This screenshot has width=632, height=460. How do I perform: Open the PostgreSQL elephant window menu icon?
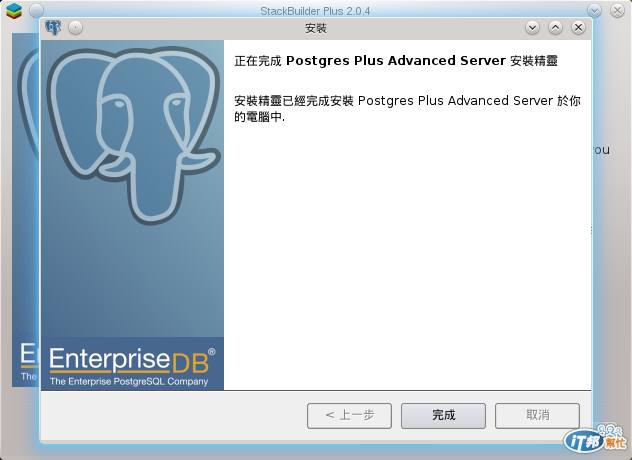(x=53, y=27)
